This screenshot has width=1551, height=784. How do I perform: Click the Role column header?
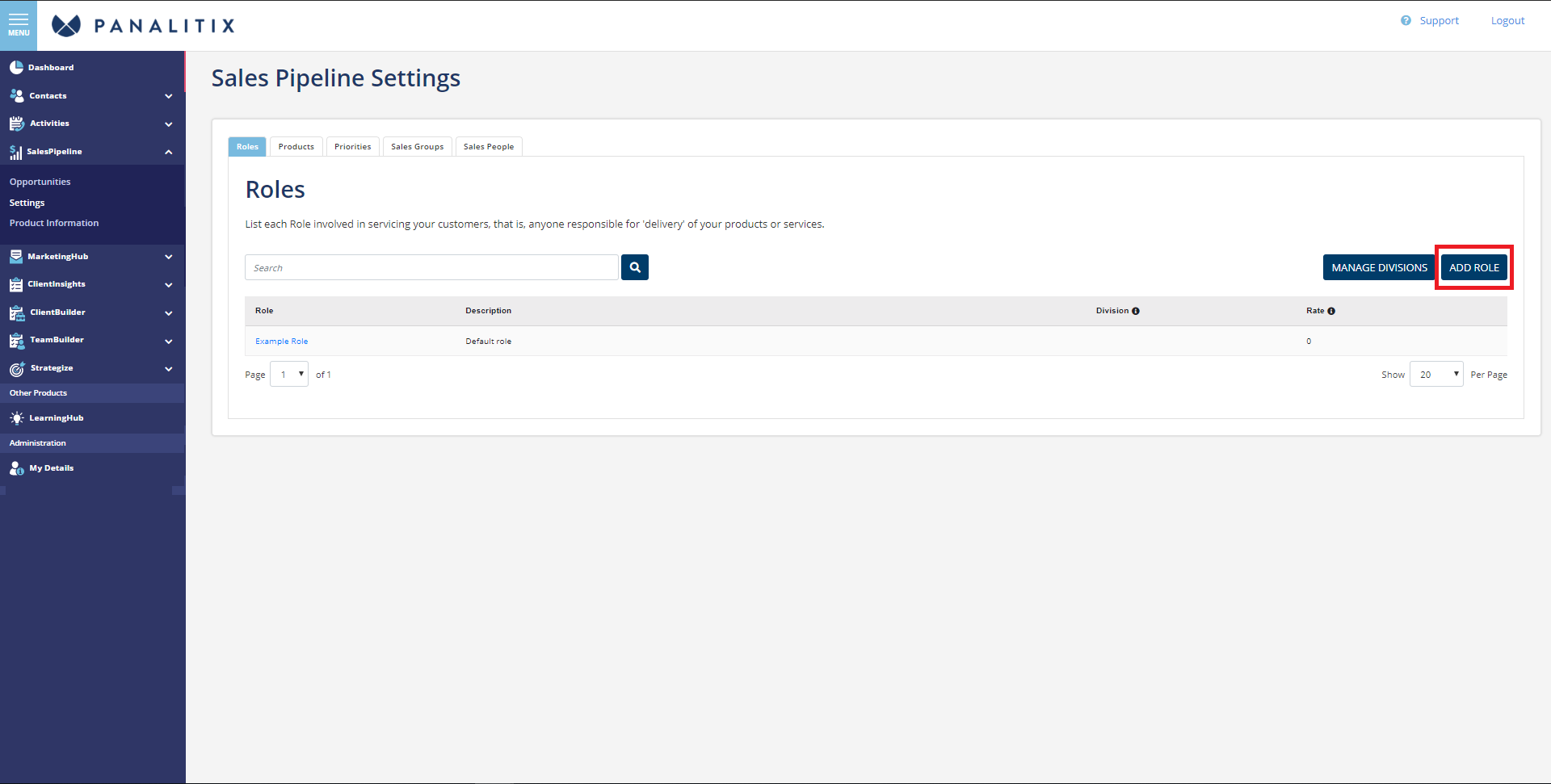pos(264,311)
